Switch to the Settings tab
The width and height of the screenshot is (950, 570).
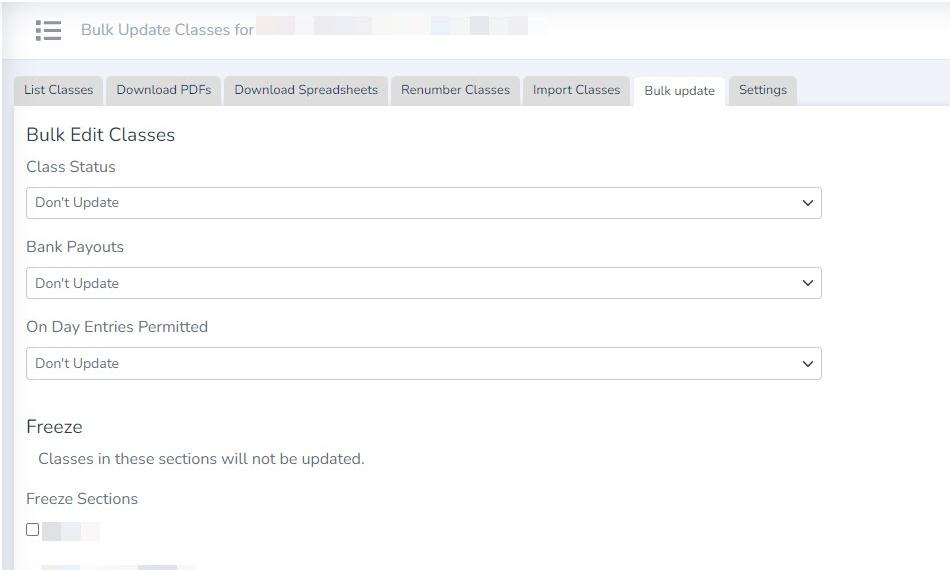[x=762, y=90]
